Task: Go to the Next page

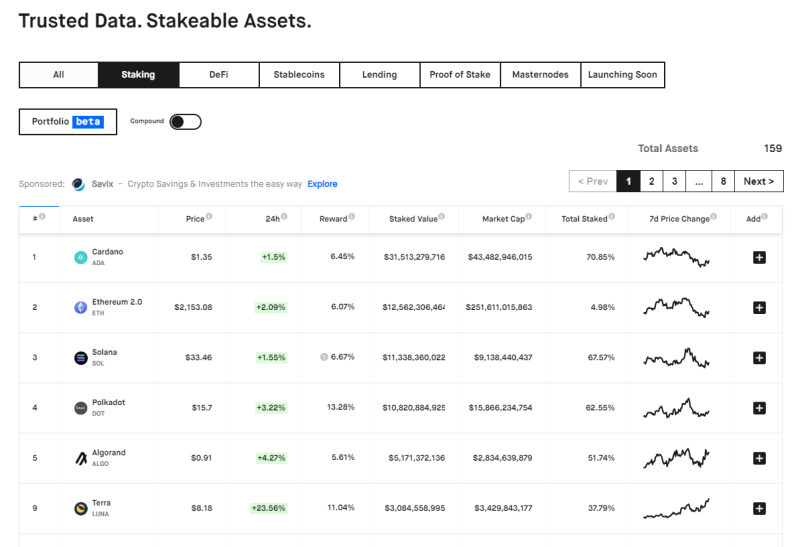Action: 759,181
